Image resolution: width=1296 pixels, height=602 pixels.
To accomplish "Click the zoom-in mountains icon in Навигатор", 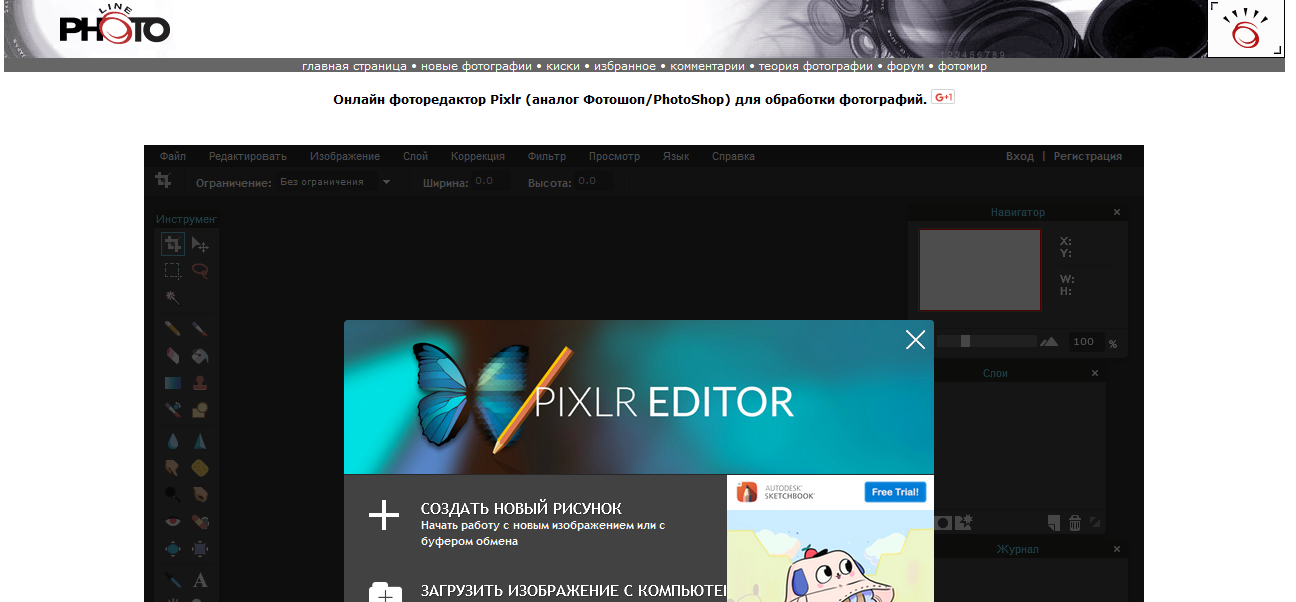I will 1049,342.
